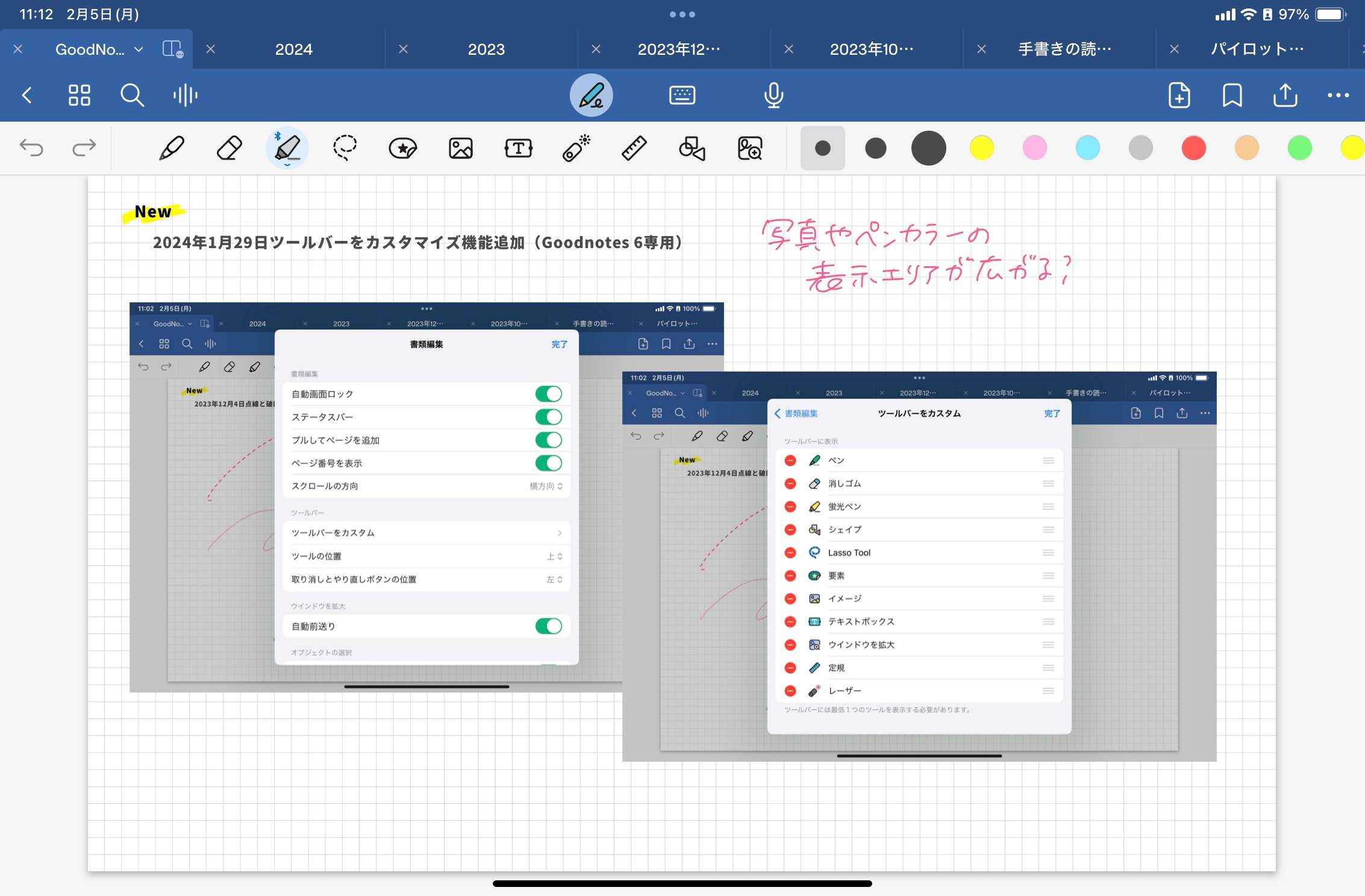Redo the last undone action

click(84, 148)
